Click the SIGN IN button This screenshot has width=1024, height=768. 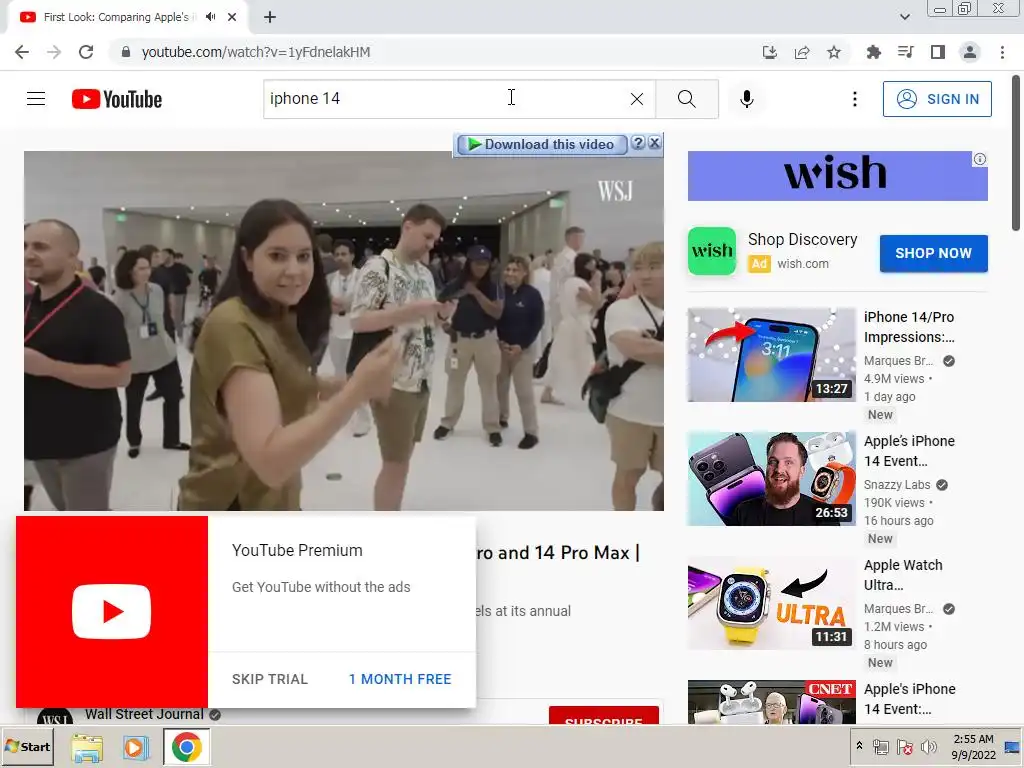point(937,99)
